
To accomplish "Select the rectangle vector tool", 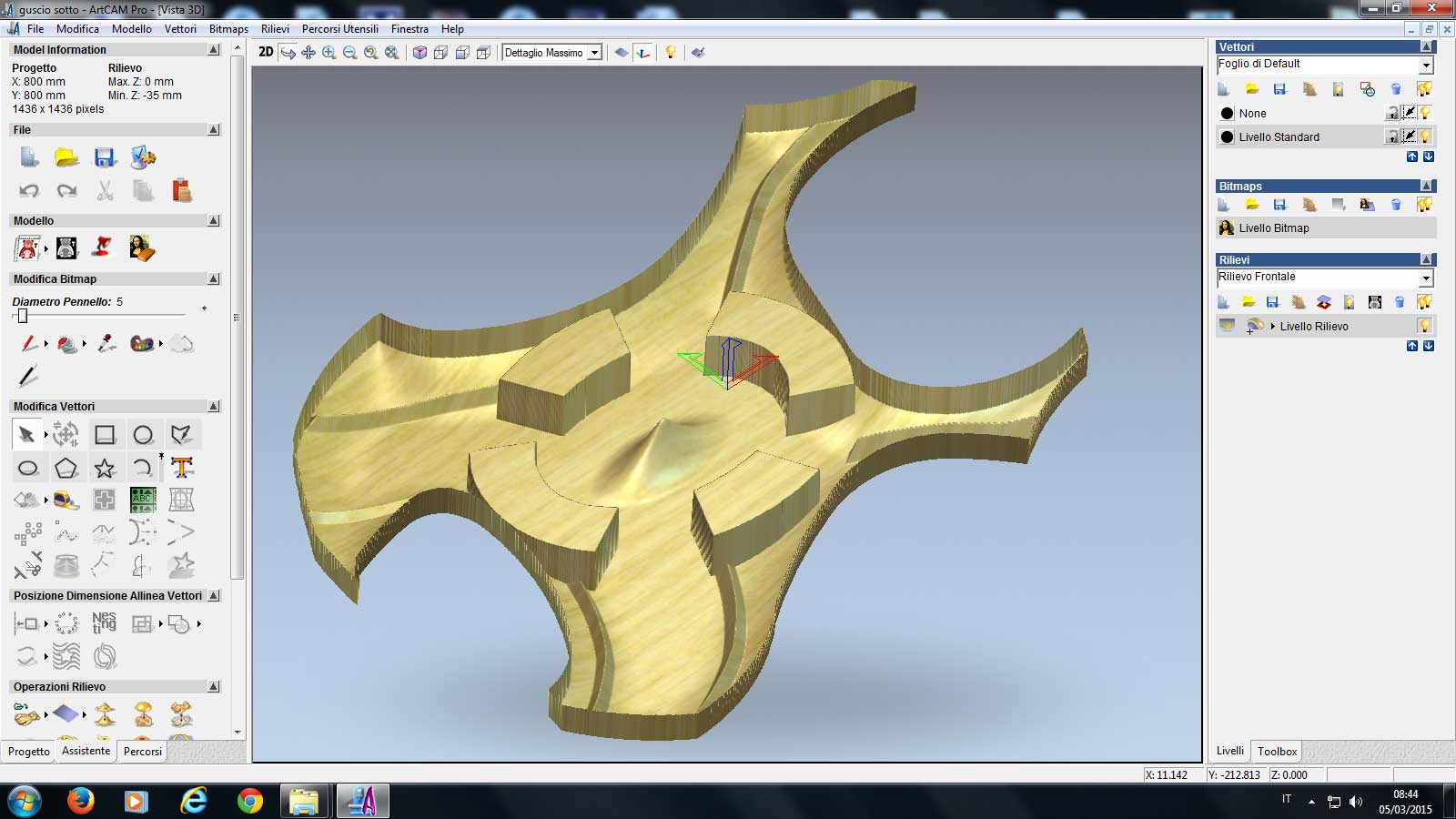I will tap(105, 435).
